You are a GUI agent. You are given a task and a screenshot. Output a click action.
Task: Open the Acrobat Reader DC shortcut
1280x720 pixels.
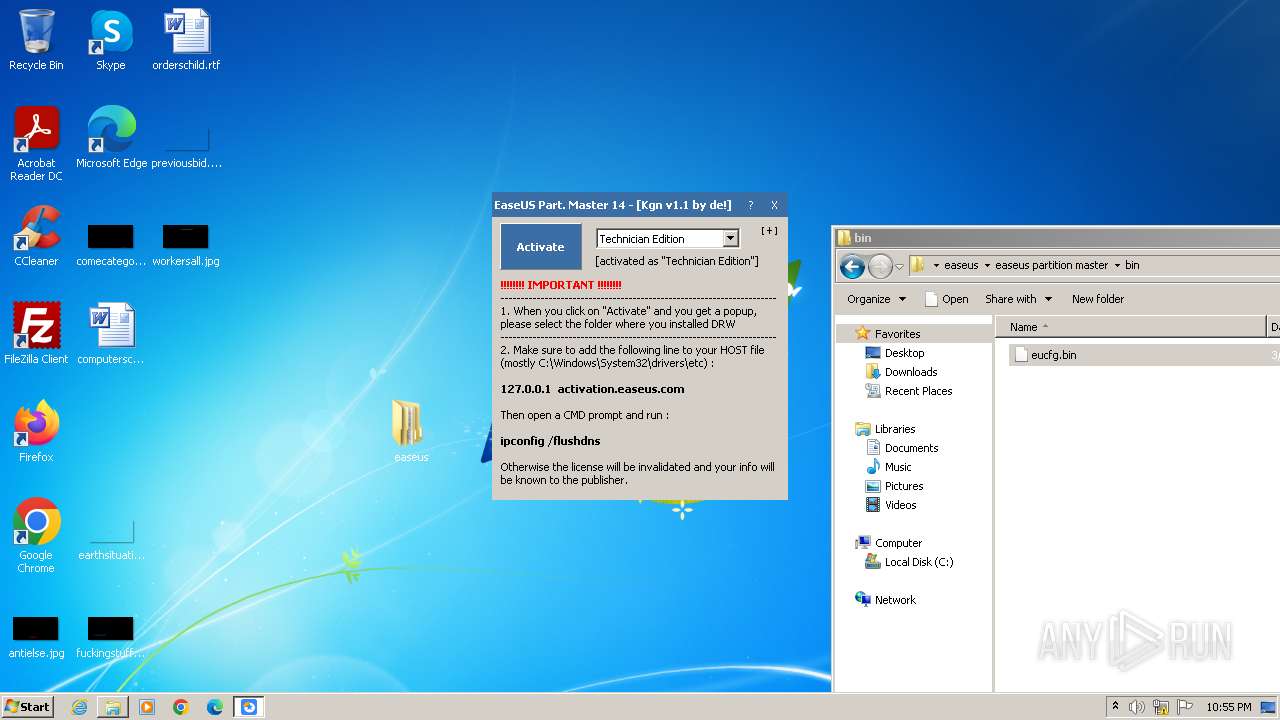pyautogui.click(x=36, y=143)
